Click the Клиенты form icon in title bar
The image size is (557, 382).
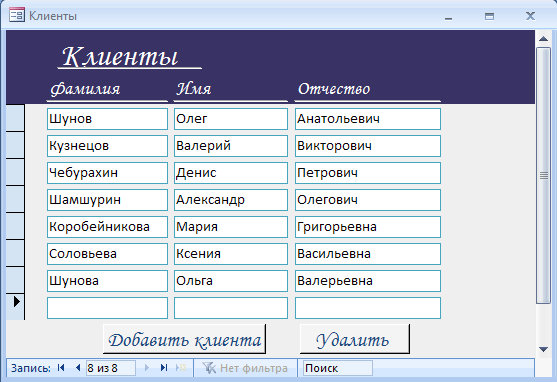click(17, 15)
